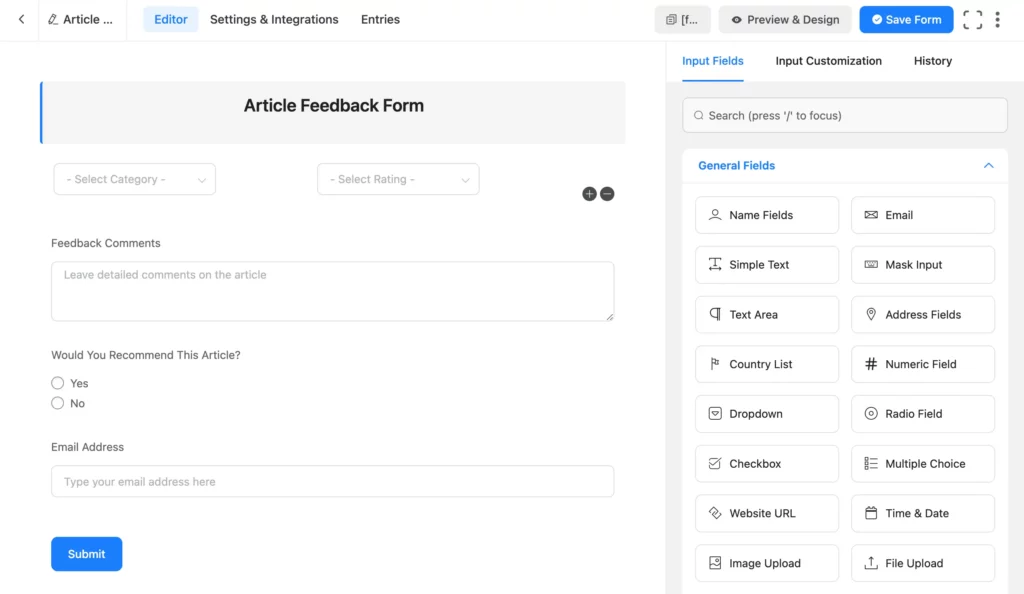The height and width of the screenshot is (594, 1024).
Task: Switch to the Input Customization tab
Action: click(828, 61)
